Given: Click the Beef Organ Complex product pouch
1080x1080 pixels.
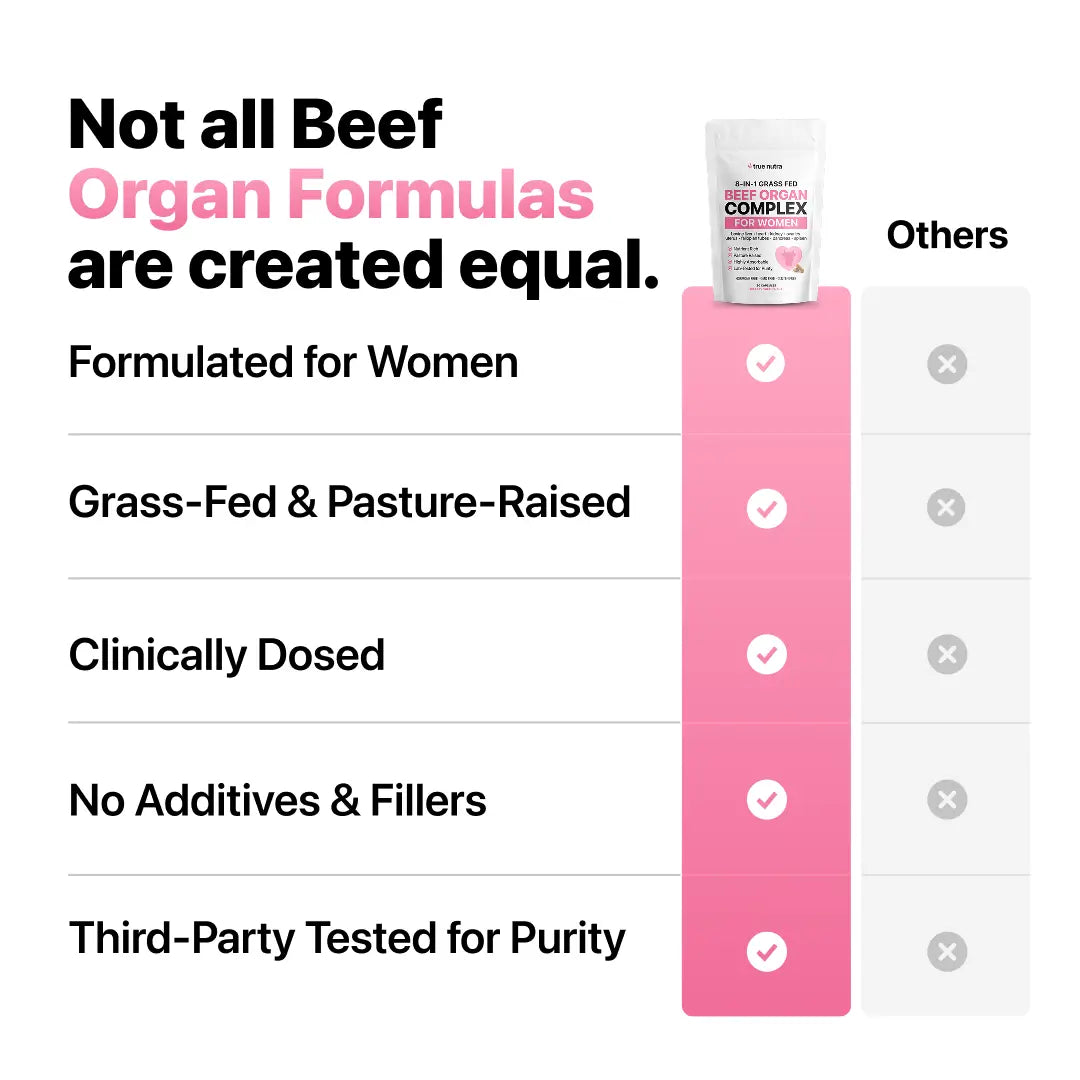Looking at the screenshot, I should 765,212.
